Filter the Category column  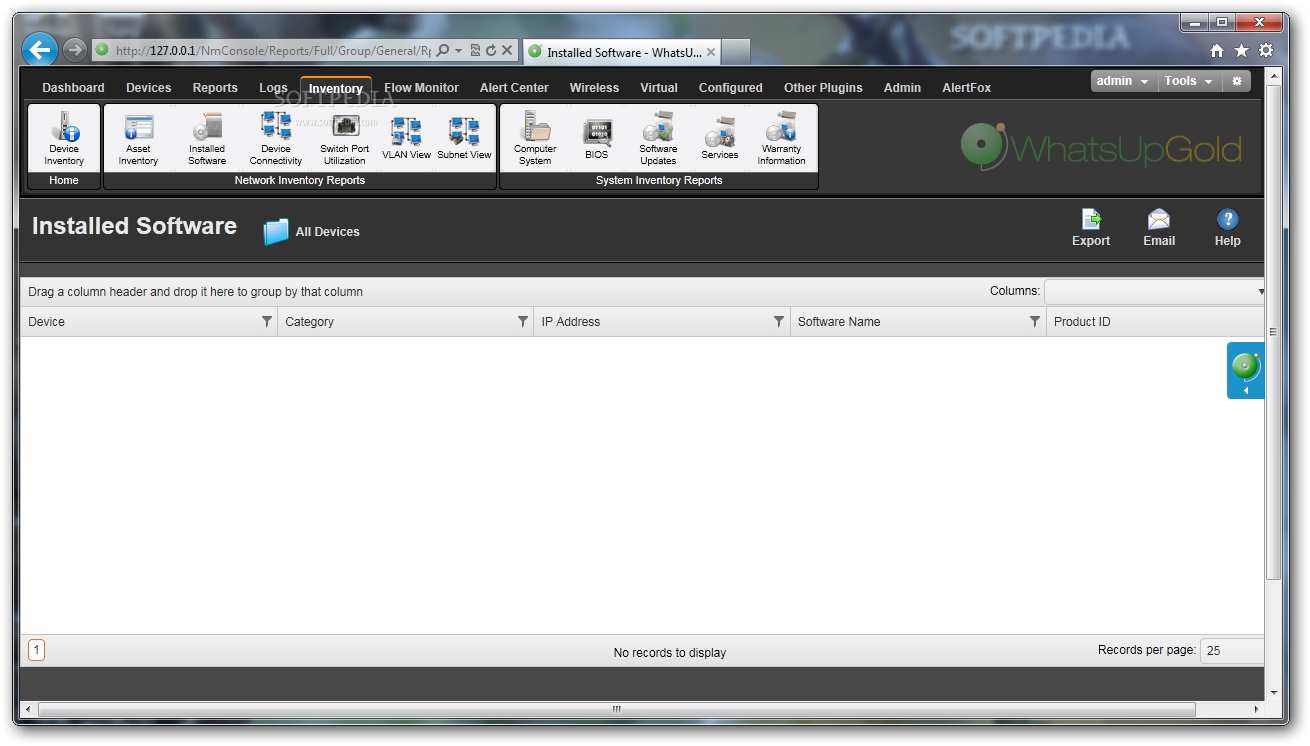(x=522, y=322)
